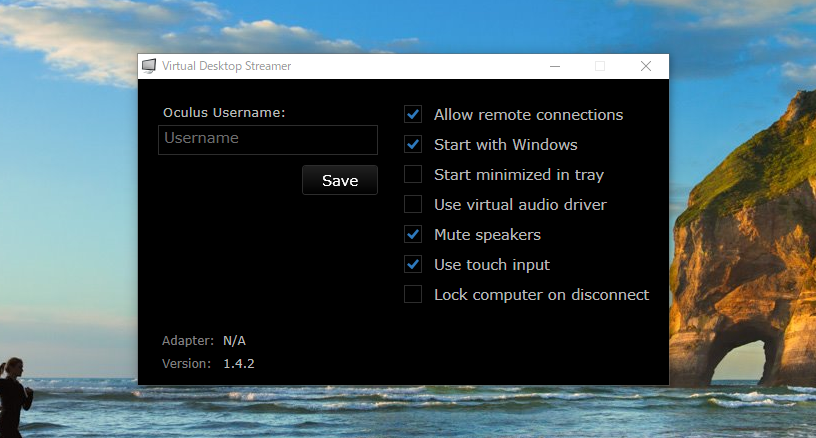Click the 'Adapter:' label text
The width and height of the screenshot is (816, 438).
[188, 341]
